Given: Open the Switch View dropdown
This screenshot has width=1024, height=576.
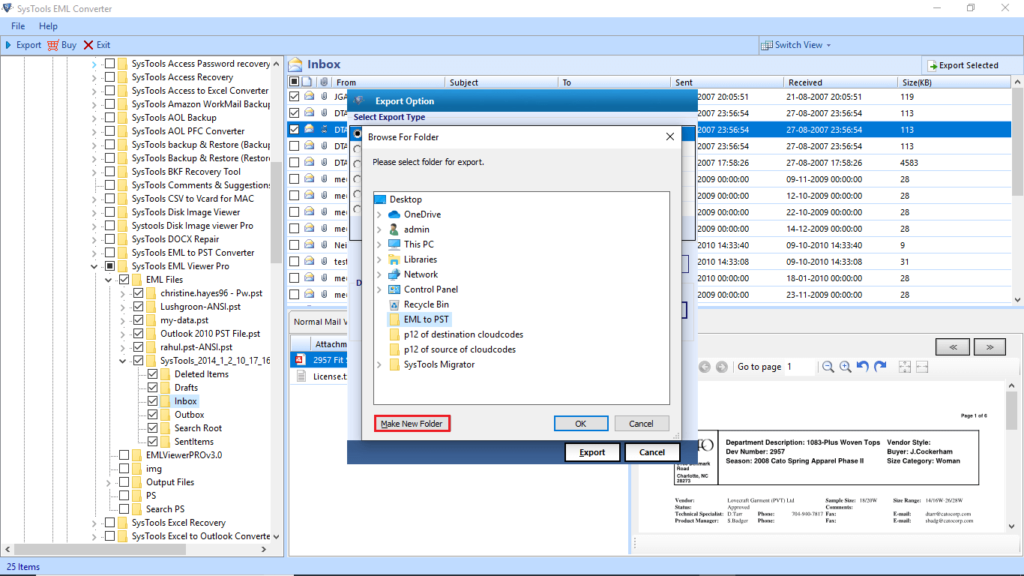Looking at the screenshot, I should [x=796, y=45].
